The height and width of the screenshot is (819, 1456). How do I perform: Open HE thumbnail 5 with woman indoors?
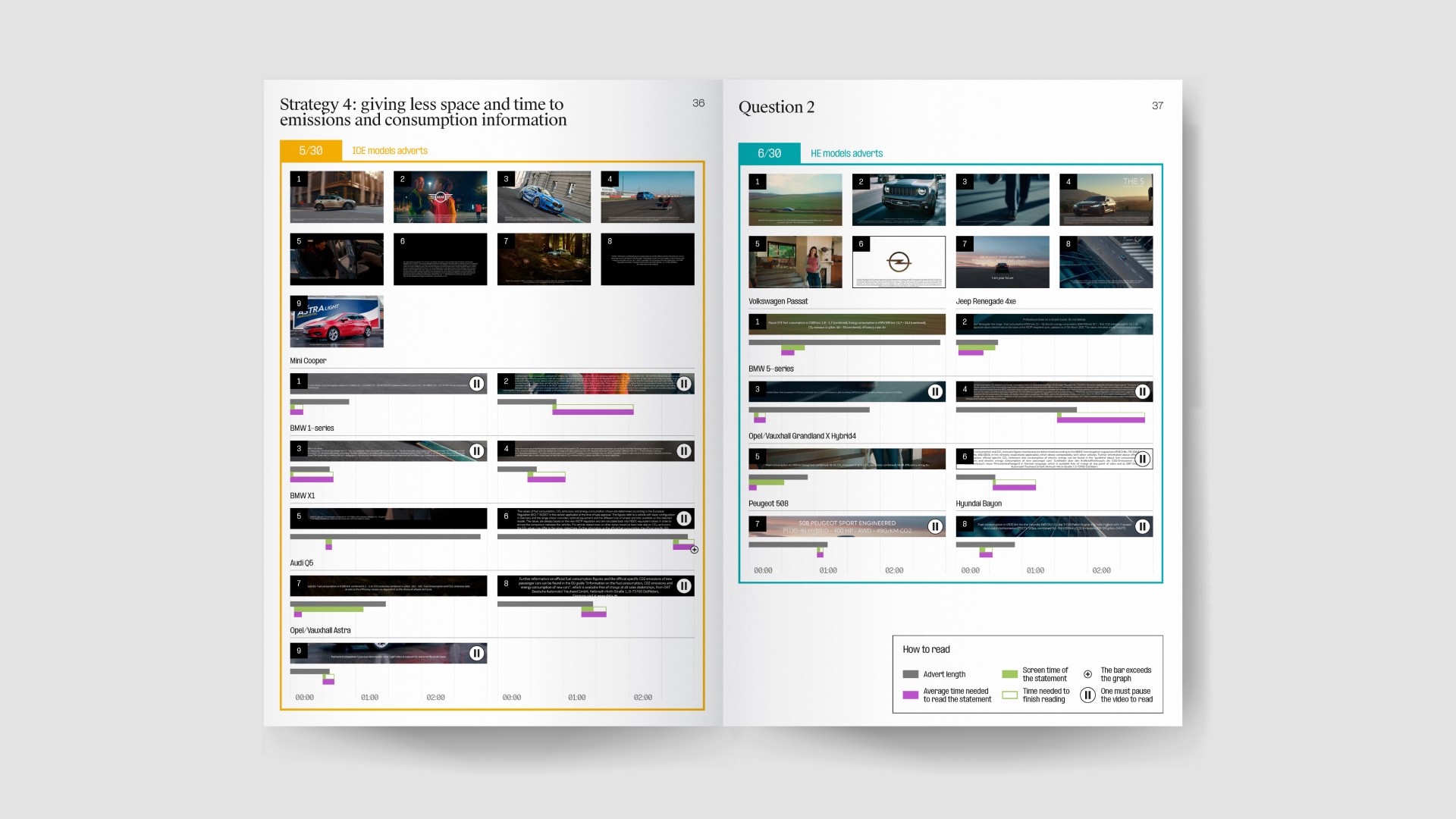tap(795, 262)
